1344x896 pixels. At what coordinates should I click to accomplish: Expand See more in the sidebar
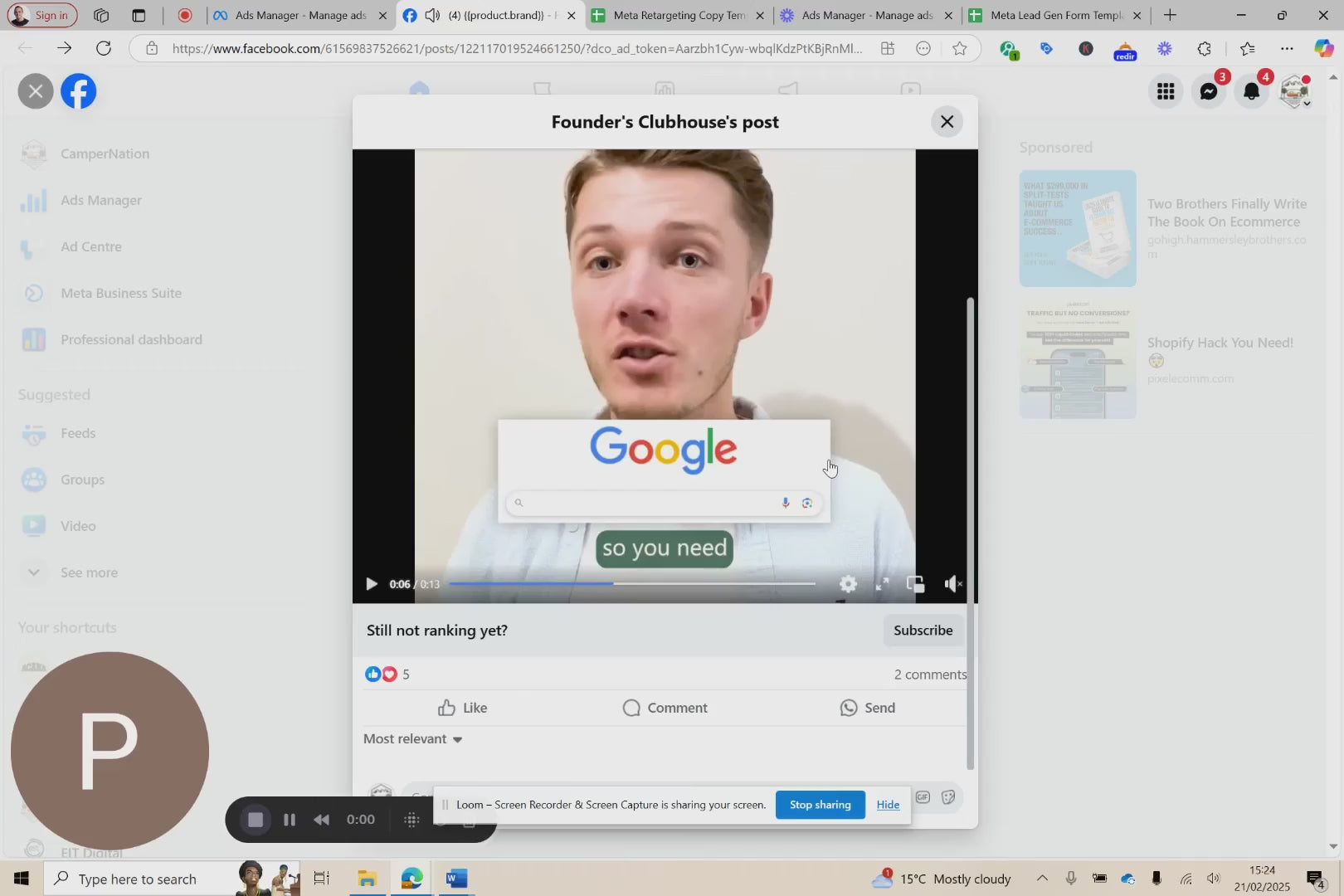coord(89,572)
